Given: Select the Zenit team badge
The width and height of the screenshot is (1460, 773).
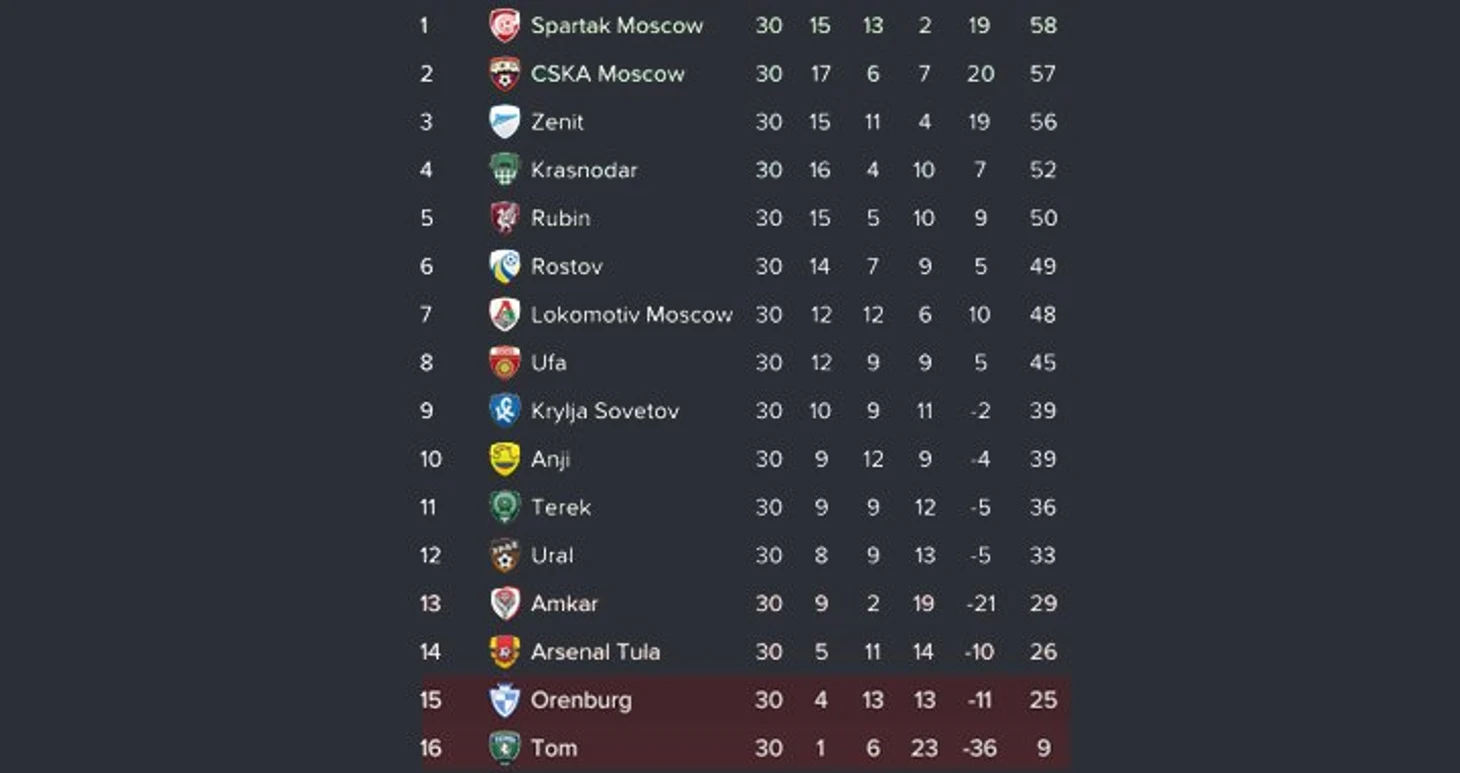Looking at the screenshot, I should click(504, 121).
